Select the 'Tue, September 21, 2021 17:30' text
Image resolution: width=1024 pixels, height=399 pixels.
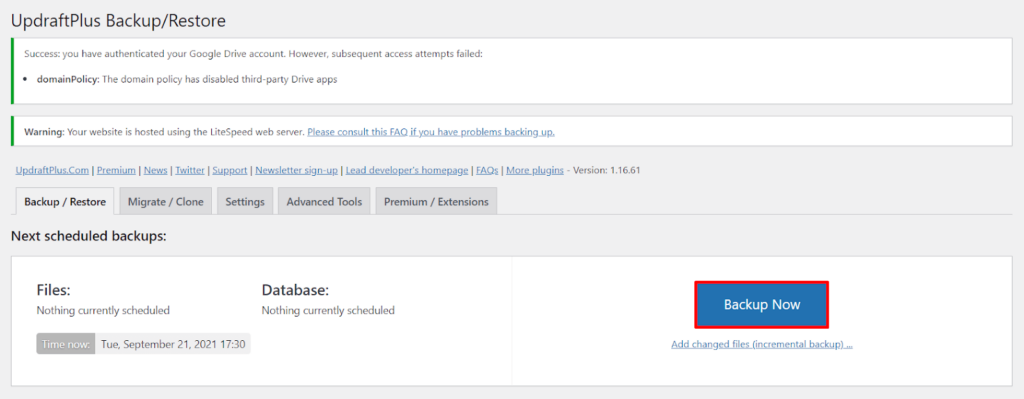173,343
